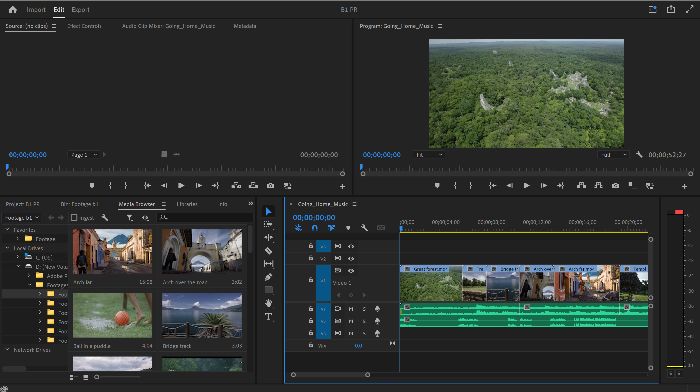Open timeline display settings wrench
This screenshot has width=700, height=392.
[364, 228]
